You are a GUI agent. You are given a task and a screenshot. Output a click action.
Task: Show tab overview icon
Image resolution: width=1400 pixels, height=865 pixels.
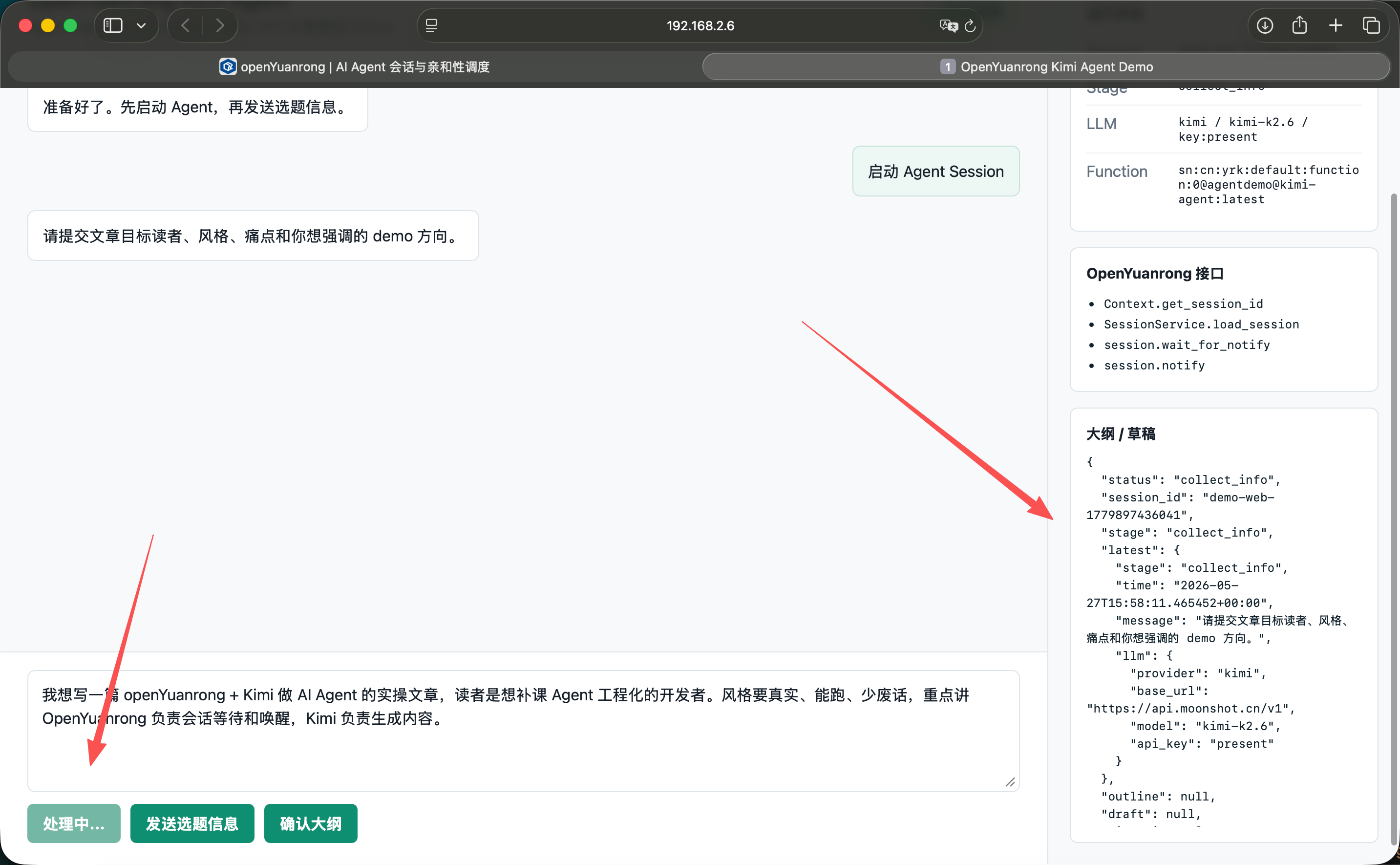1371,26
